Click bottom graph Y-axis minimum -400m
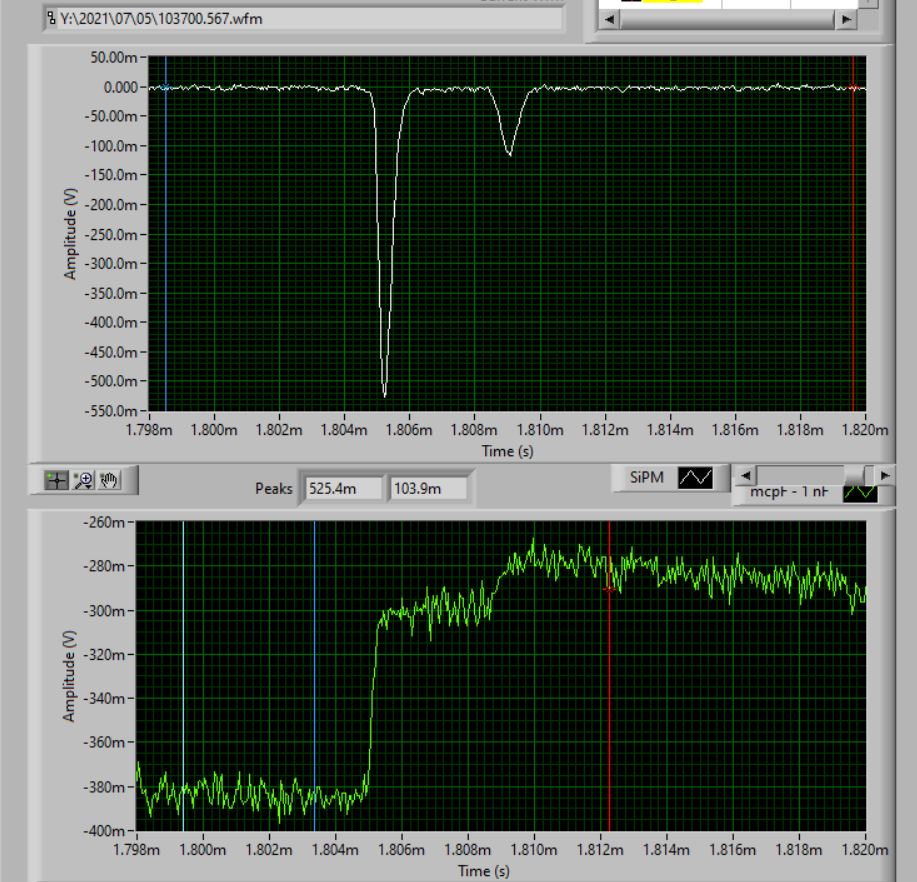This screenshot has height=882, width=917. (x=104, y=831)
